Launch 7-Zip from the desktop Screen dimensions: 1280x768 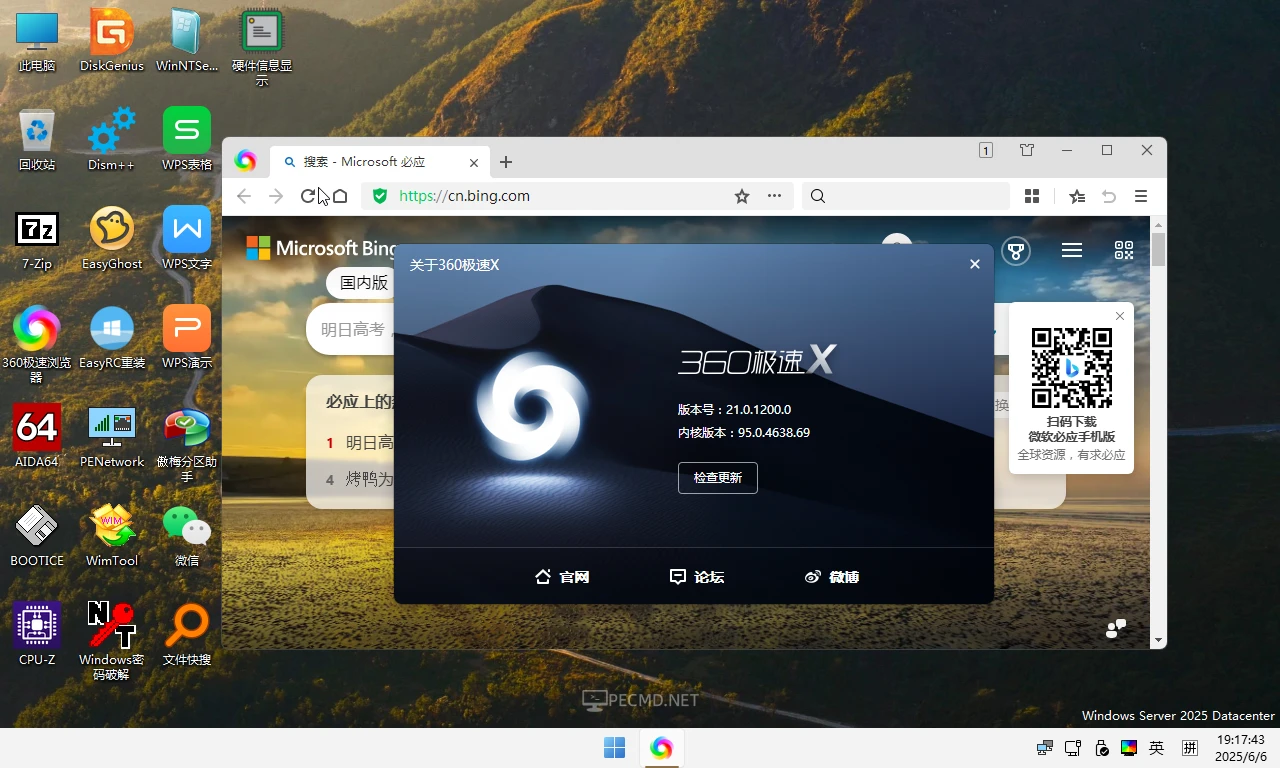click(37, 238)
